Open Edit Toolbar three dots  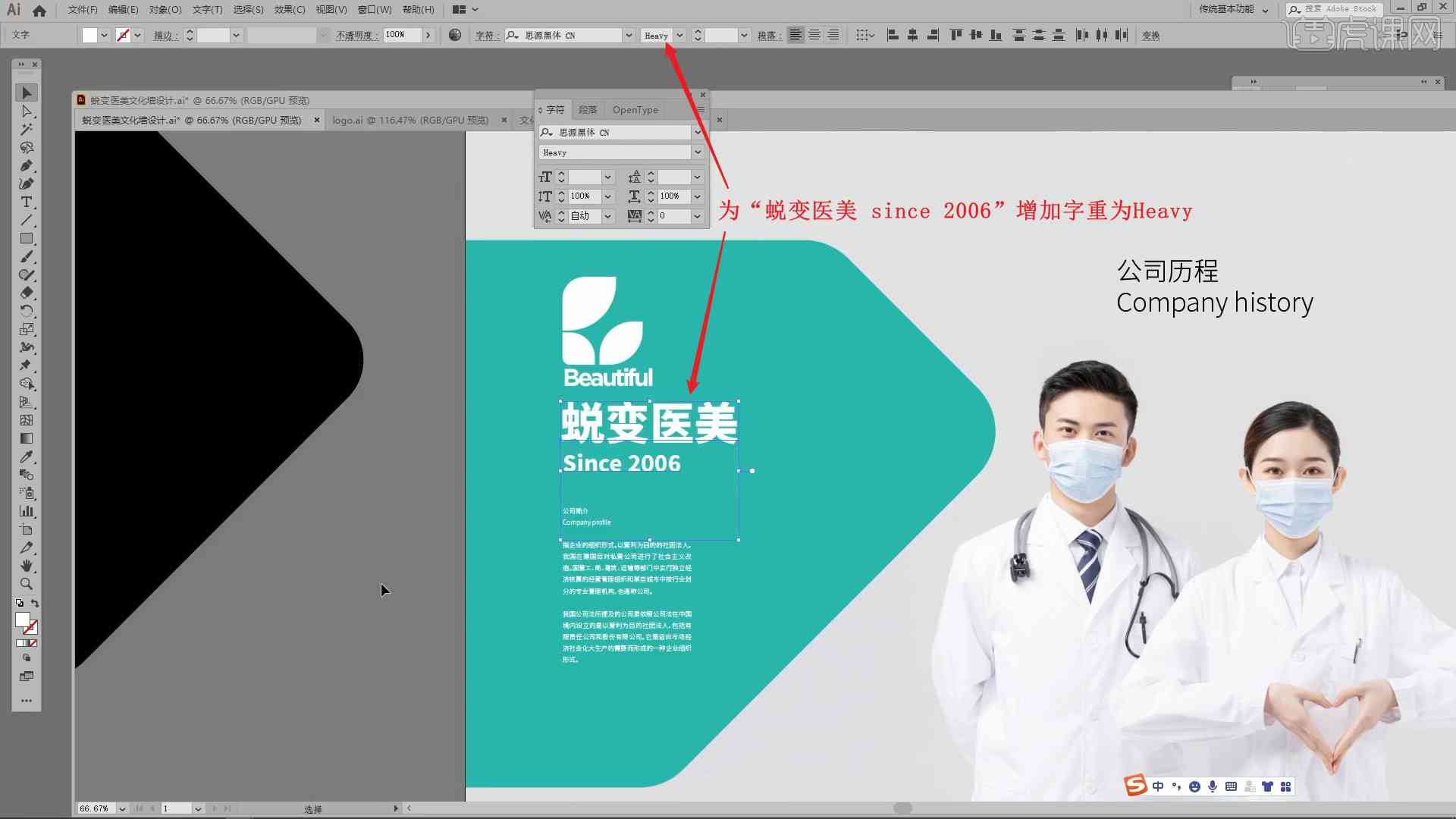point(27,701)
